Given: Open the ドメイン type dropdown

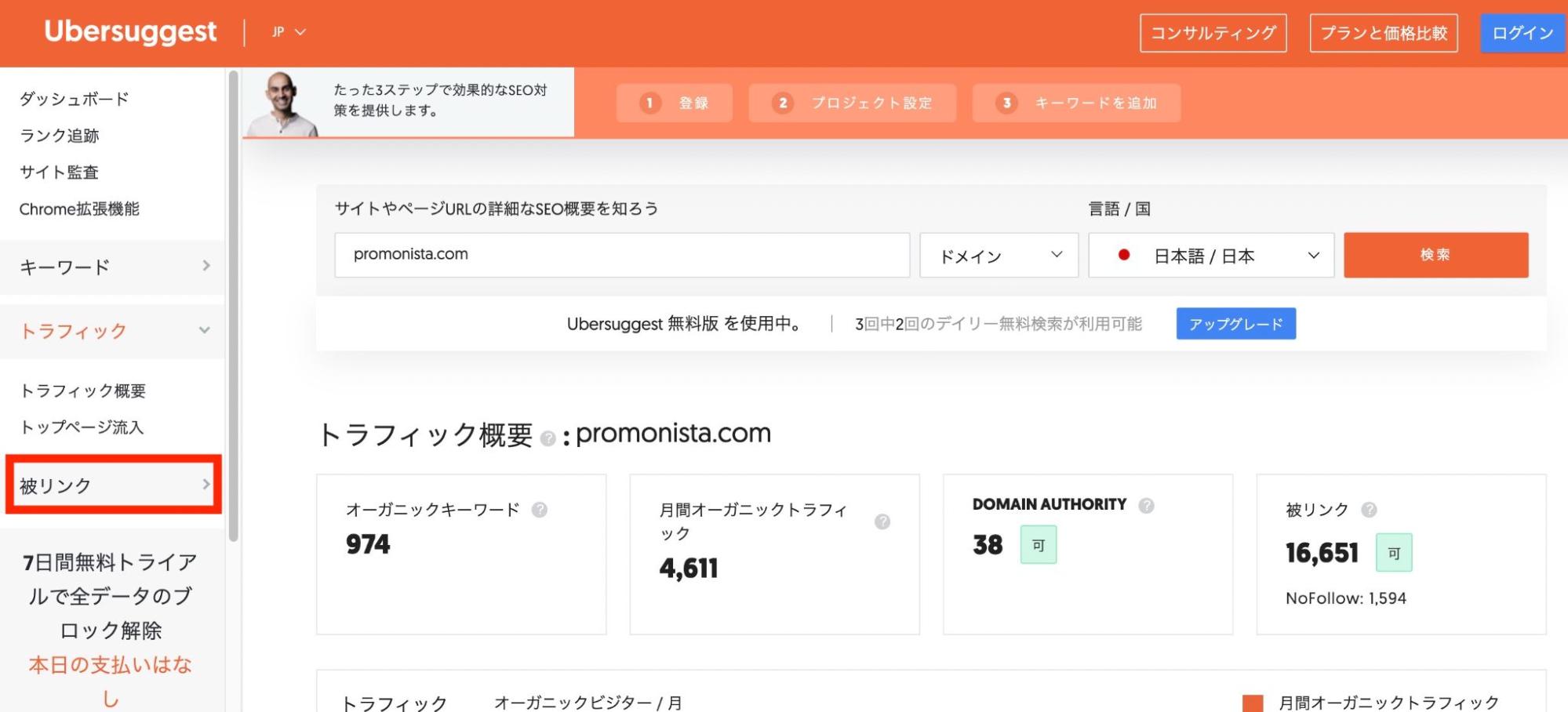Looking at the screenshot, I should [999, 255].
